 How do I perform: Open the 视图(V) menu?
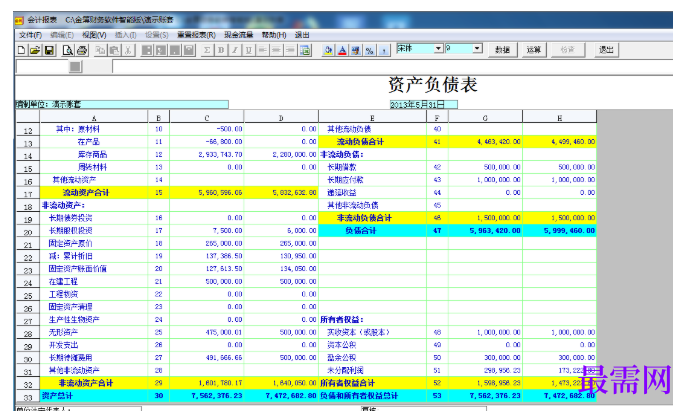point(94,35)
